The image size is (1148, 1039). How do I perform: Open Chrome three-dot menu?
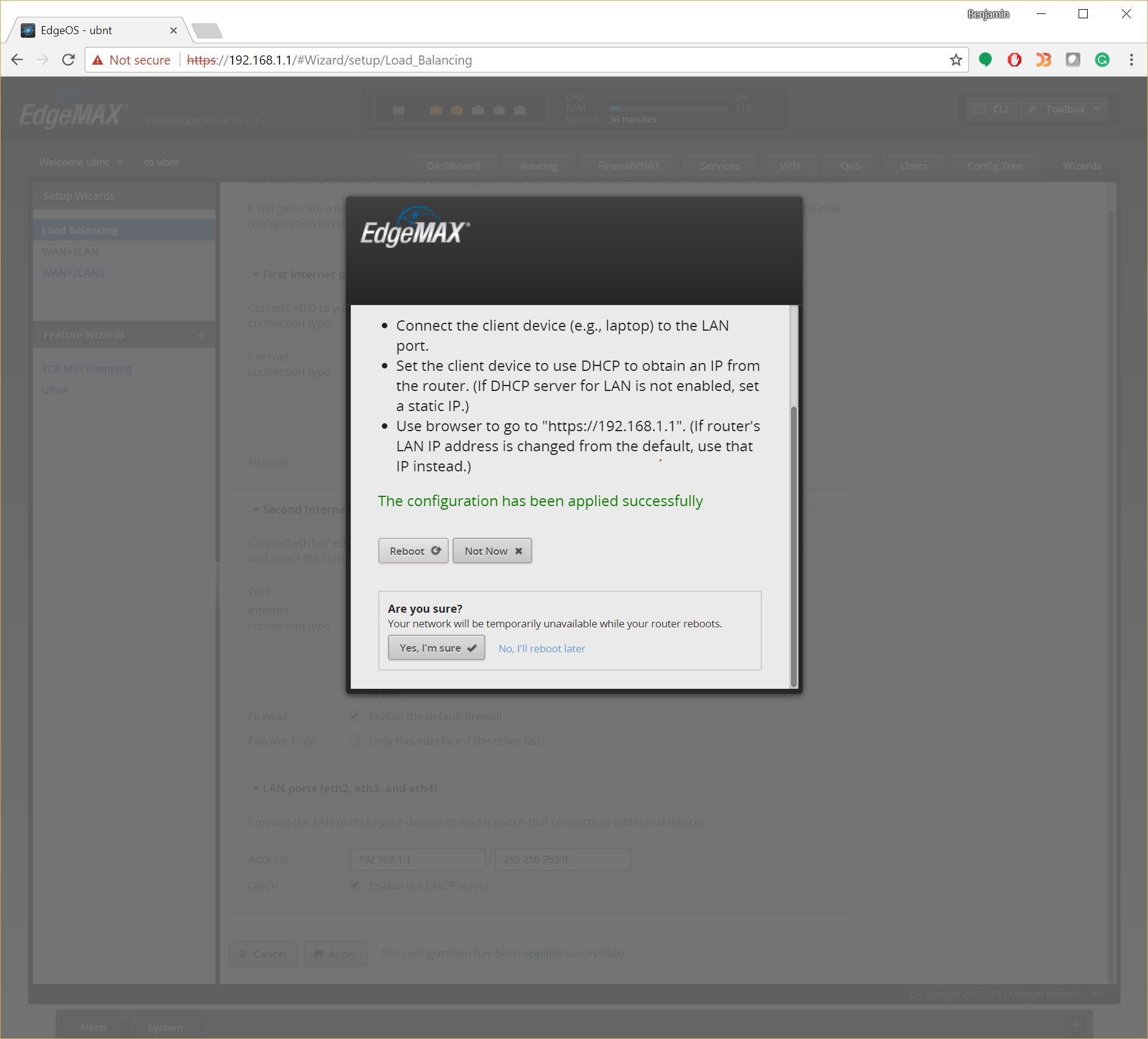click(1131, 60)
